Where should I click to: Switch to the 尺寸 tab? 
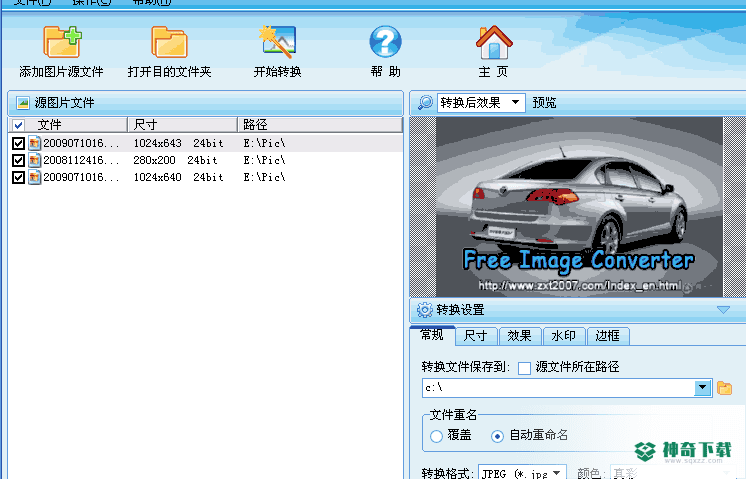pos(476,336)
